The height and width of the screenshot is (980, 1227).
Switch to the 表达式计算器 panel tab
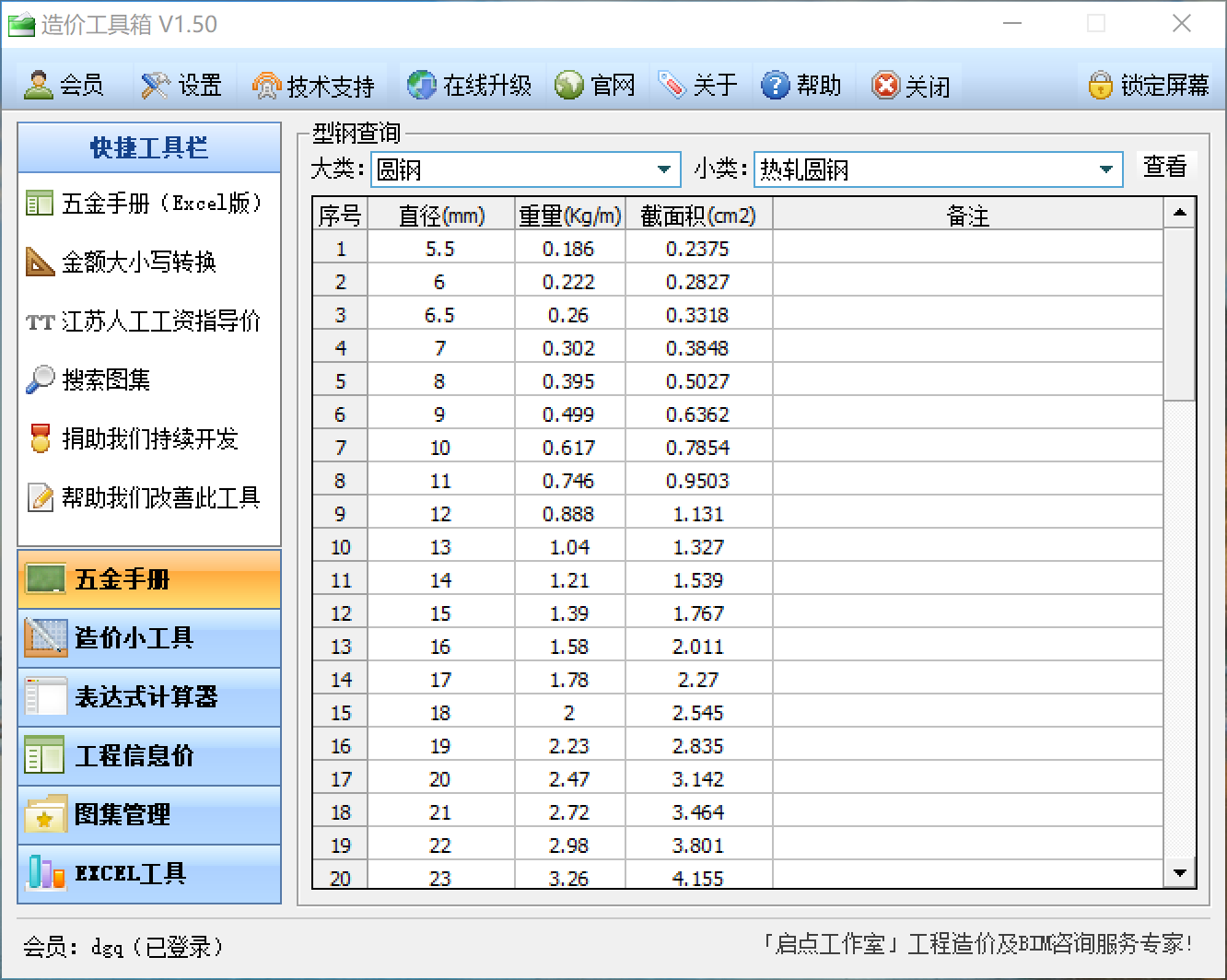click(149, 697)
